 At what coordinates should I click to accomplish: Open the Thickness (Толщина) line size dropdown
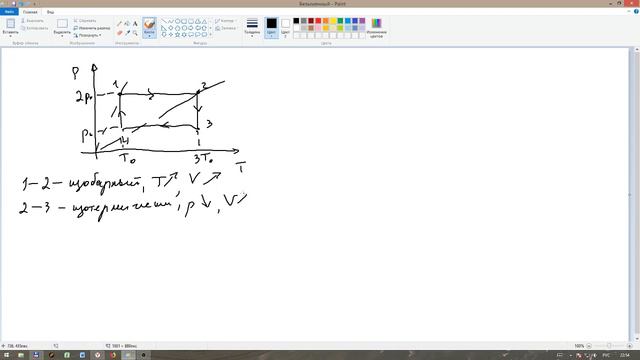click(252, 28)
